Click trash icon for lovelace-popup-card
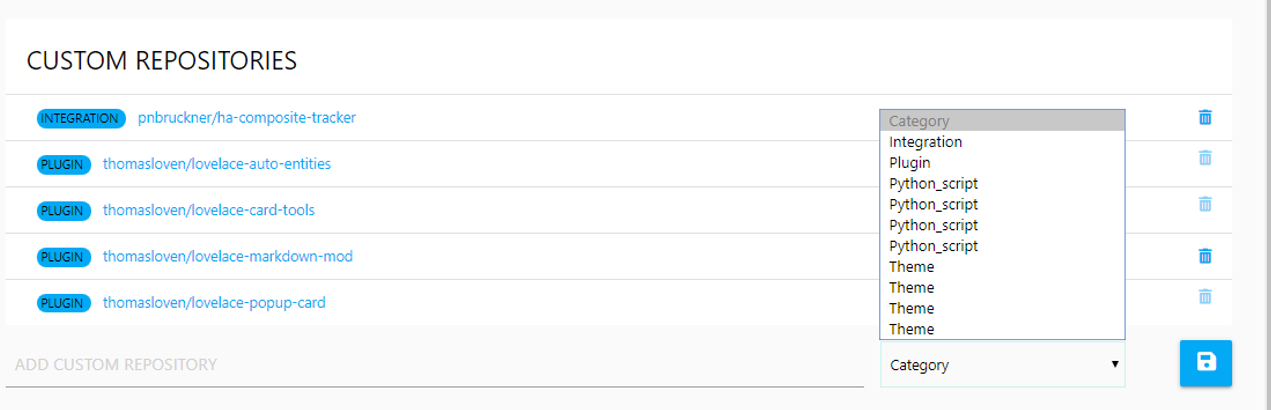1271x410 pixels. (1205, 296)
